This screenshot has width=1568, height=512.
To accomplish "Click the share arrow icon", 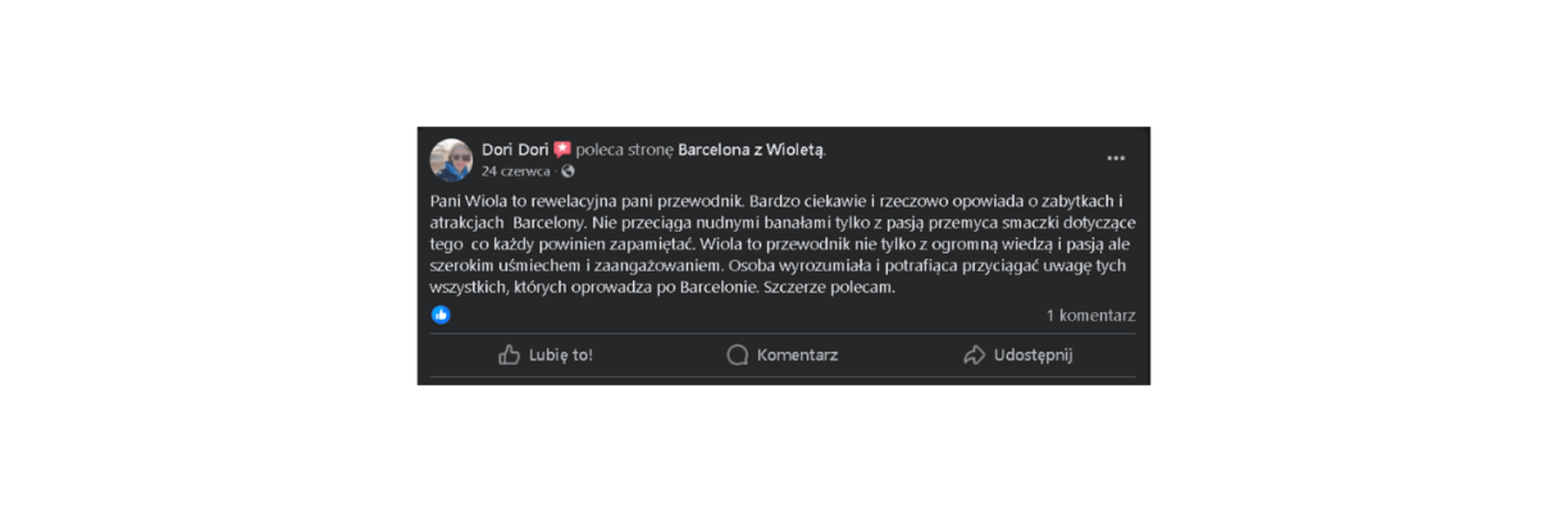I will (x=974, y=355).
